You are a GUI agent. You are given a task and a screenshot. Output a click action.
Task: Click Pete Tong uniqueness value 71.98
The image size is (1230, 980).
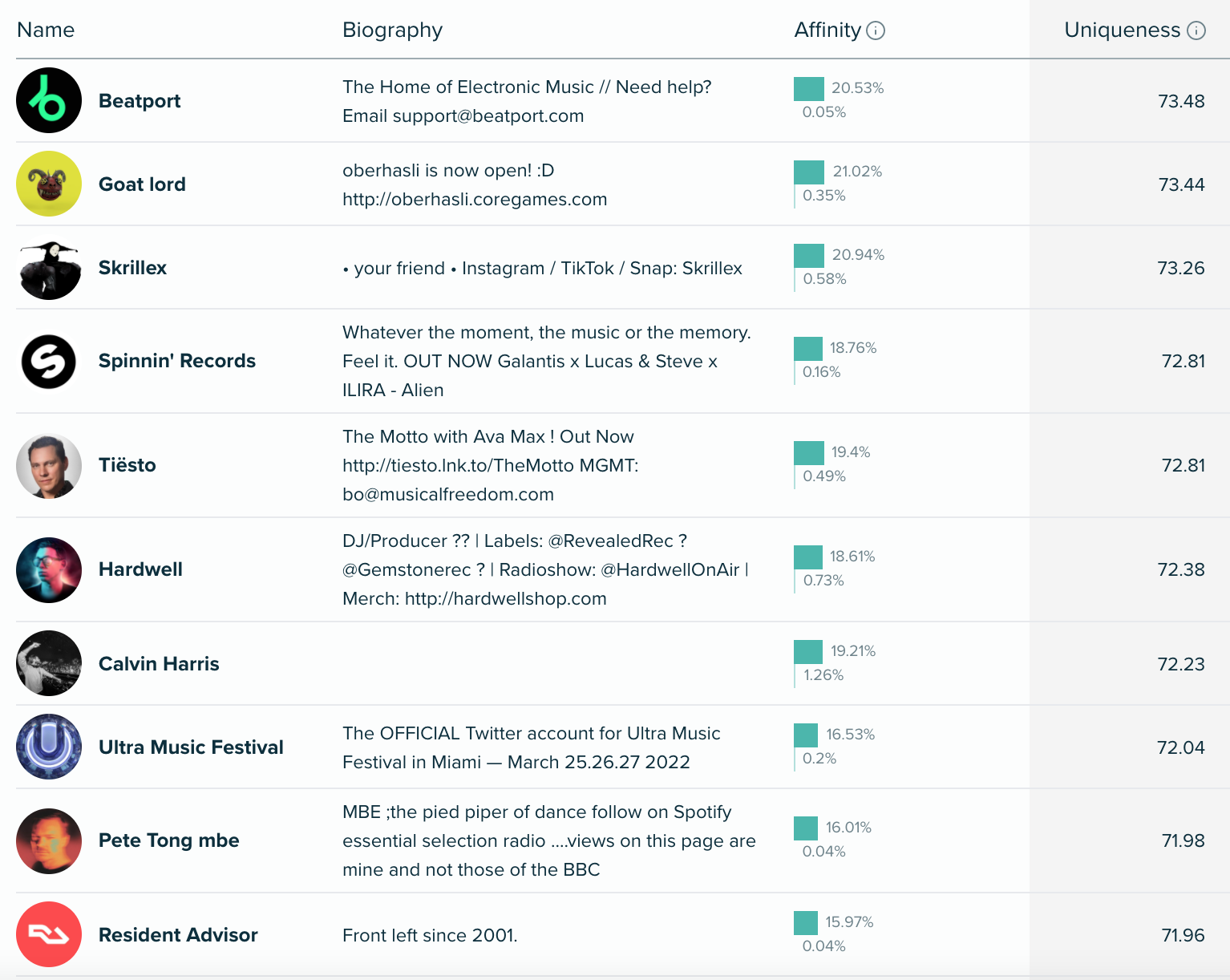coord(1183,840)
